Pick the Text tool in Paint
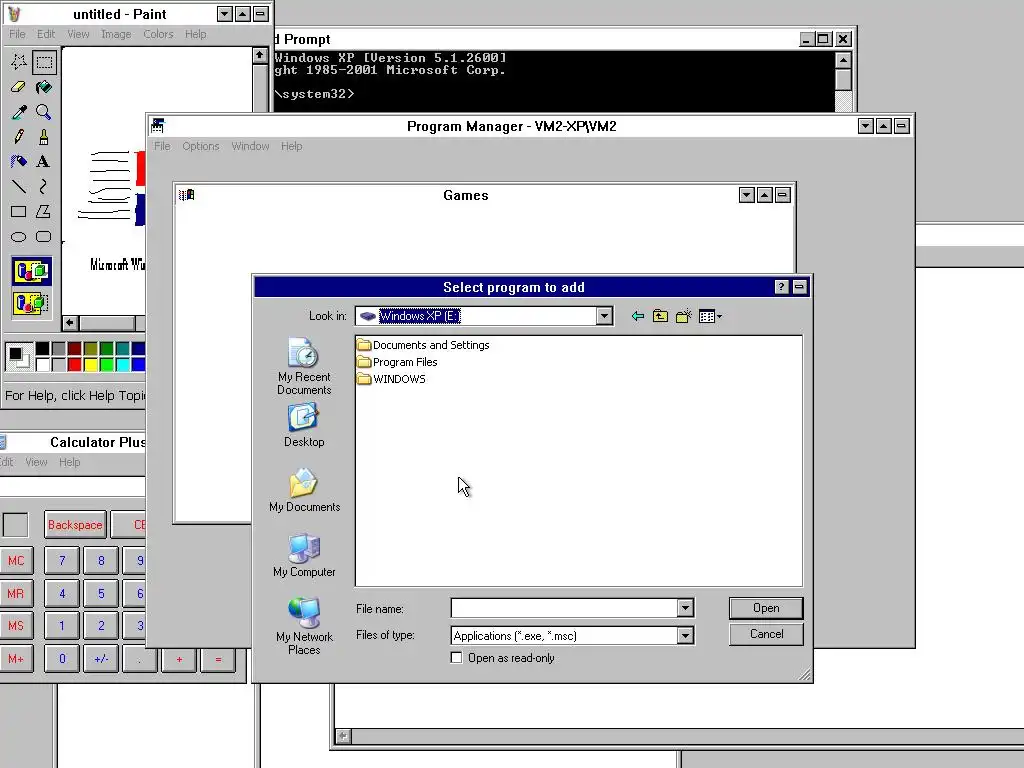 (44, 161)
